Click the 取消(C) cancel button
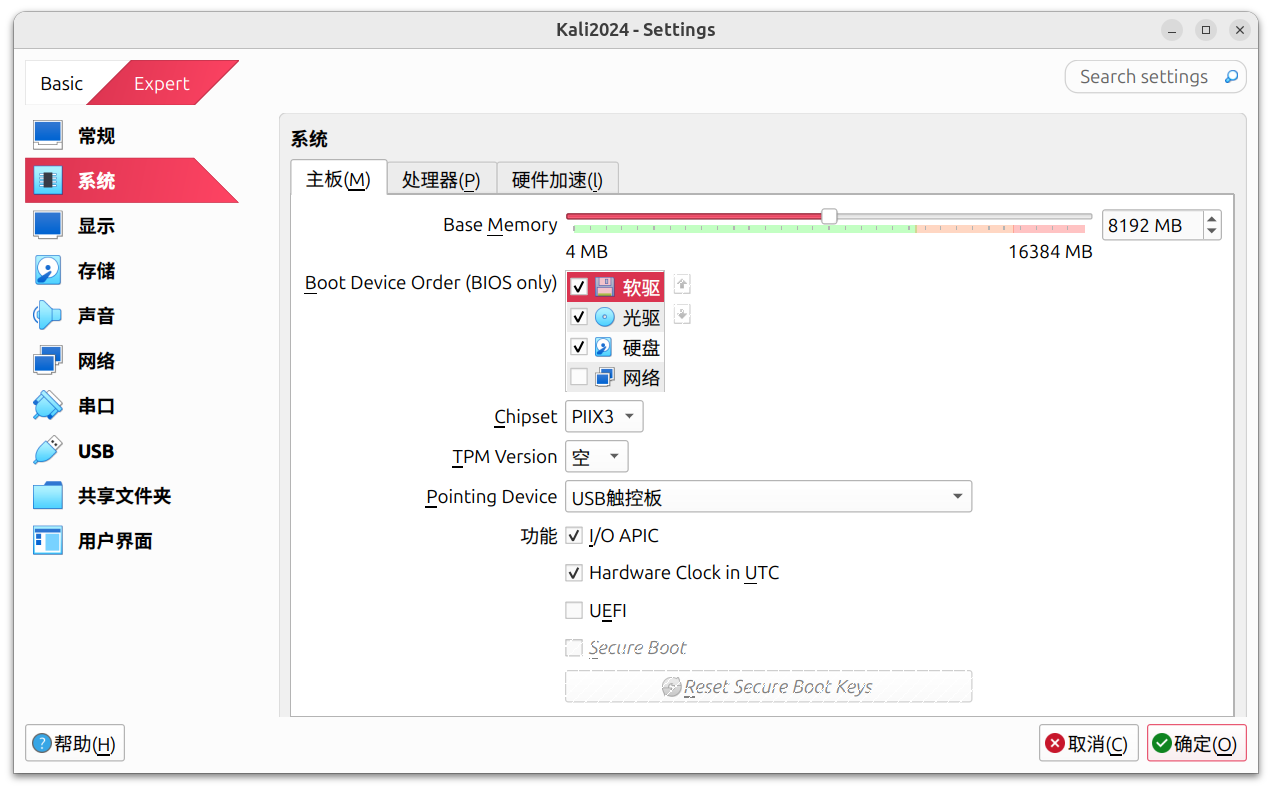Image resolution: width=1272 pixels, height=790 pixels. point(1088,743)
